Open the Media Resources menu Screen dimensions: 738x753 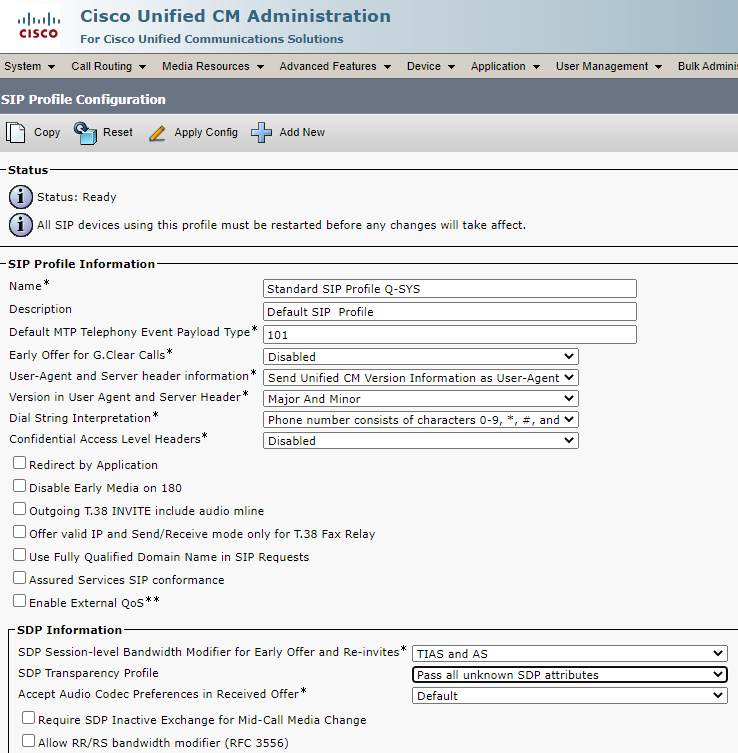[212, 67]
